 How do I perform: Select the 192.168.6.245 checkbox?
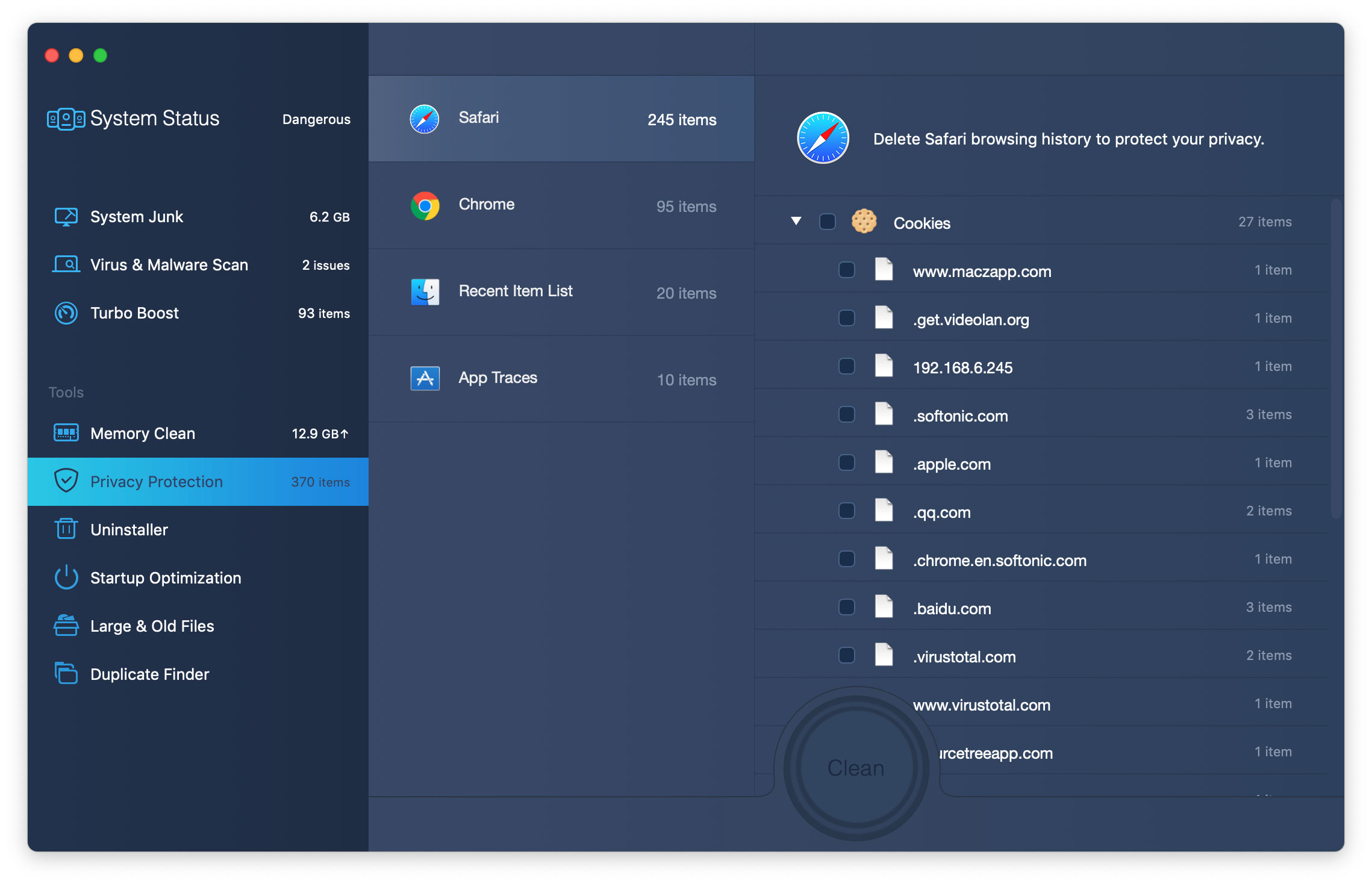(847, 366)
